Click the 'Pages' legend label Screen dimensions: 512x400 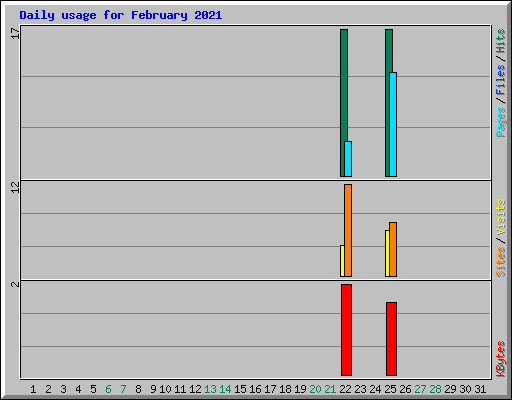tap(500, 122)
